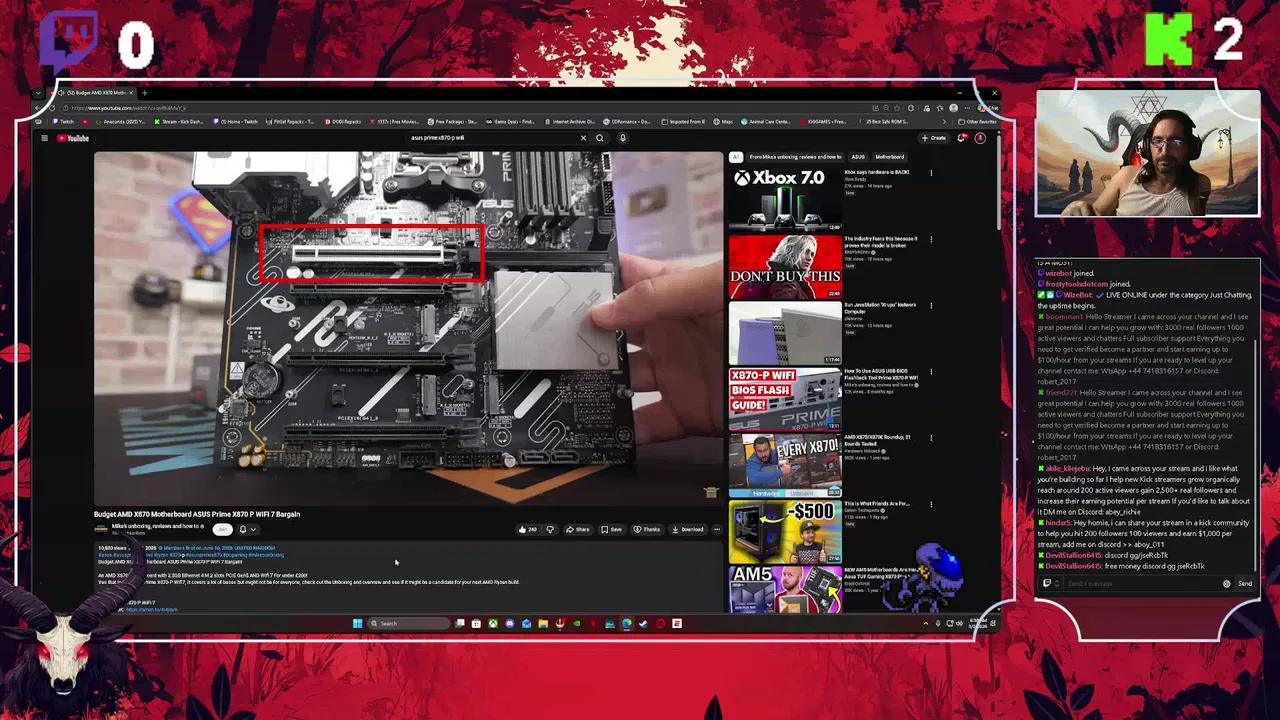The width and height of the screenshot is (1280, 720).
Task: Open the Xbox app on the taskbar
Action: (x=493, y=623)
